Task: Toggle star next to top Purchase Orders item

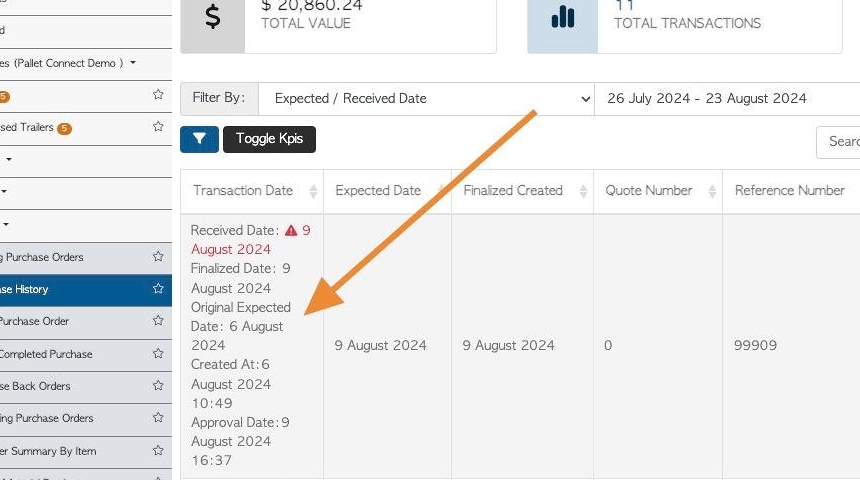Action: click(159, 256)
